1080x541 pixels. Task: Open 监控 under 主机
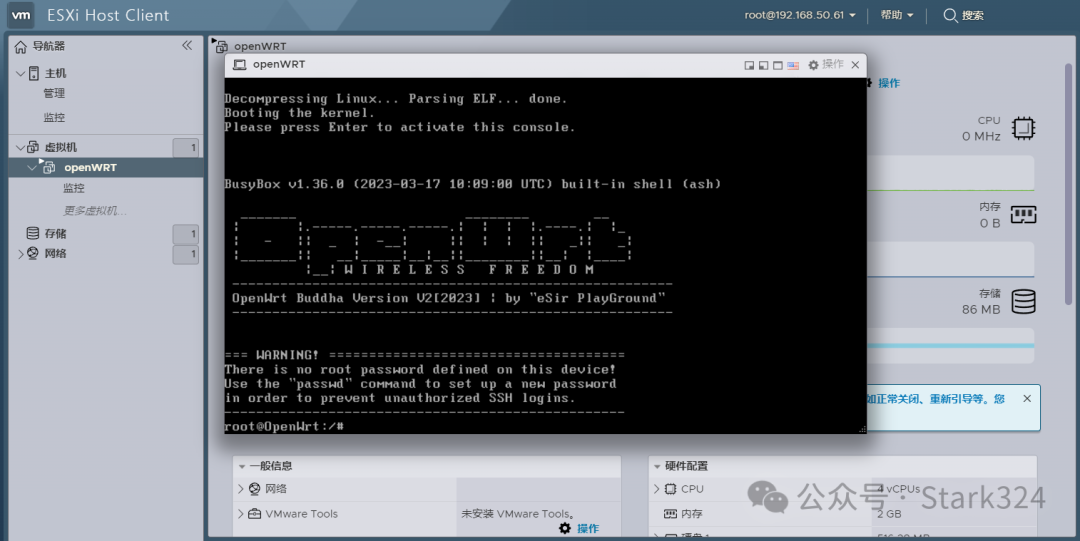[54, 117]
